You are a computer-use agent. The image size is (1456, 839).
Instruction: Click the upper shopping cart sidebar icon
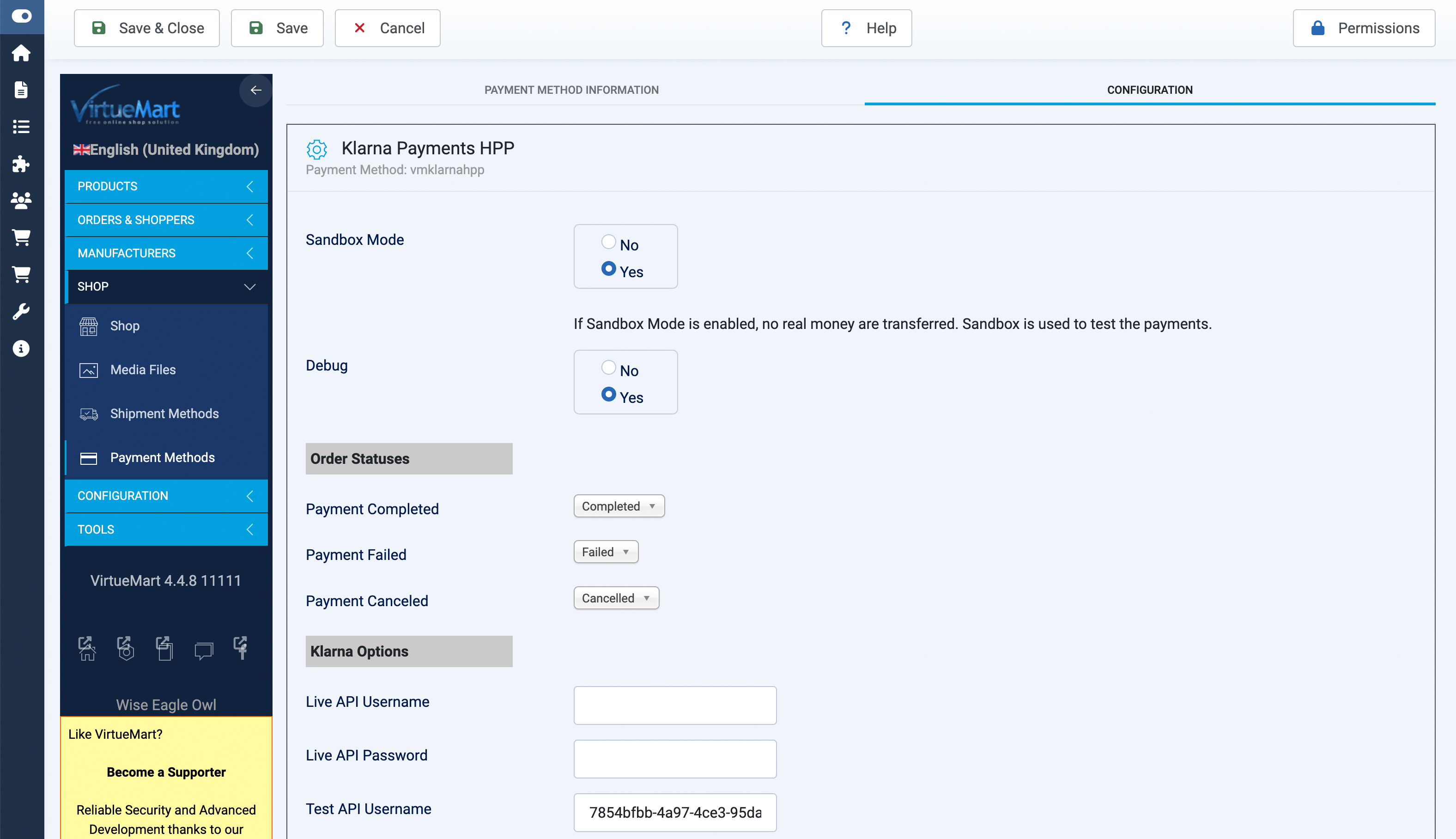pos(21,237)
